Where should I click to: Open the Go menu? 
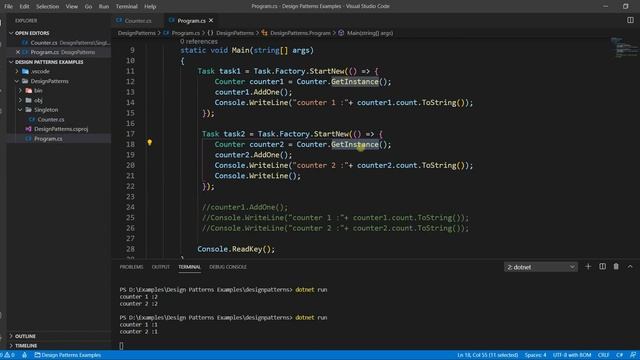88,6
